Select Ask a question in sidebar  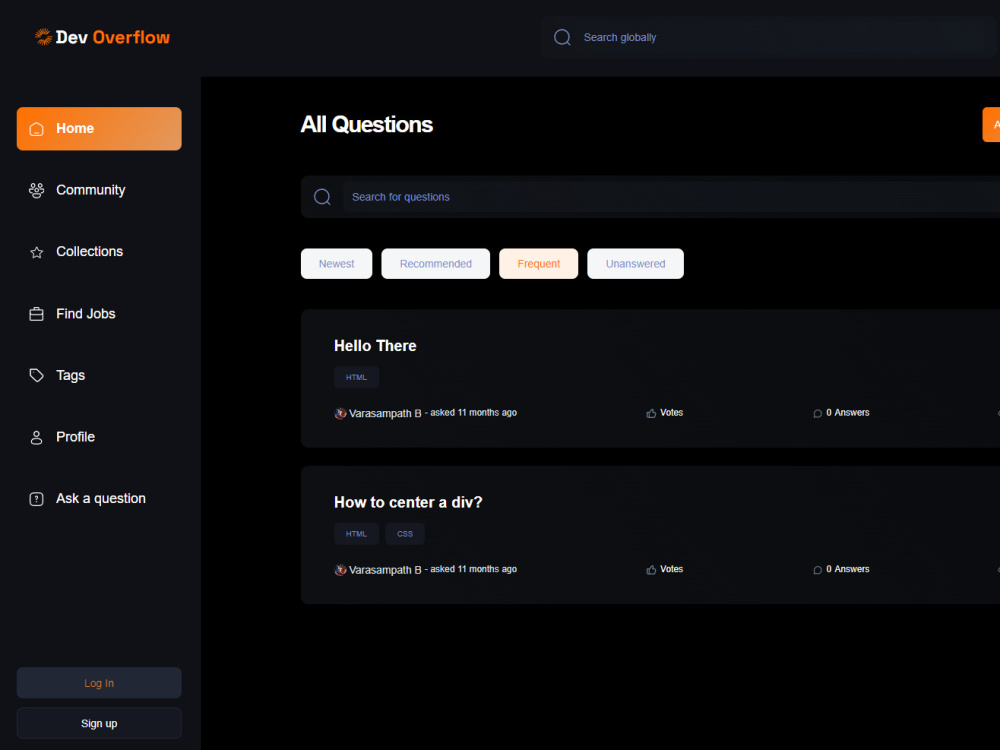(x=99, y=499)
